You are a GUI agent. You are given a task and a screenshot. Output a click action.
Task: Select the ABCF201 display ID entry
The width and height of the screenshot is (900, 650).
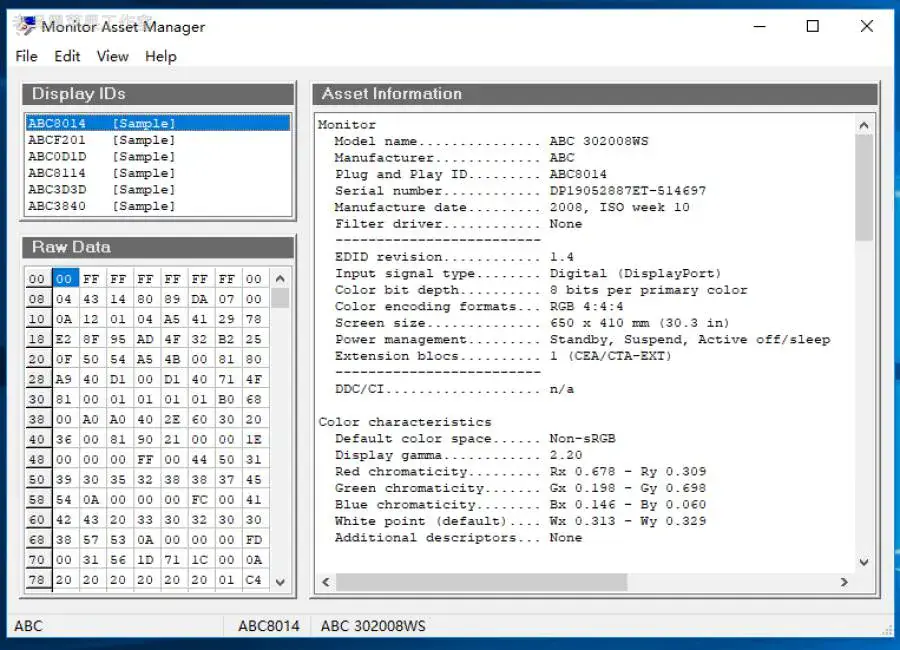click(158, 140)
